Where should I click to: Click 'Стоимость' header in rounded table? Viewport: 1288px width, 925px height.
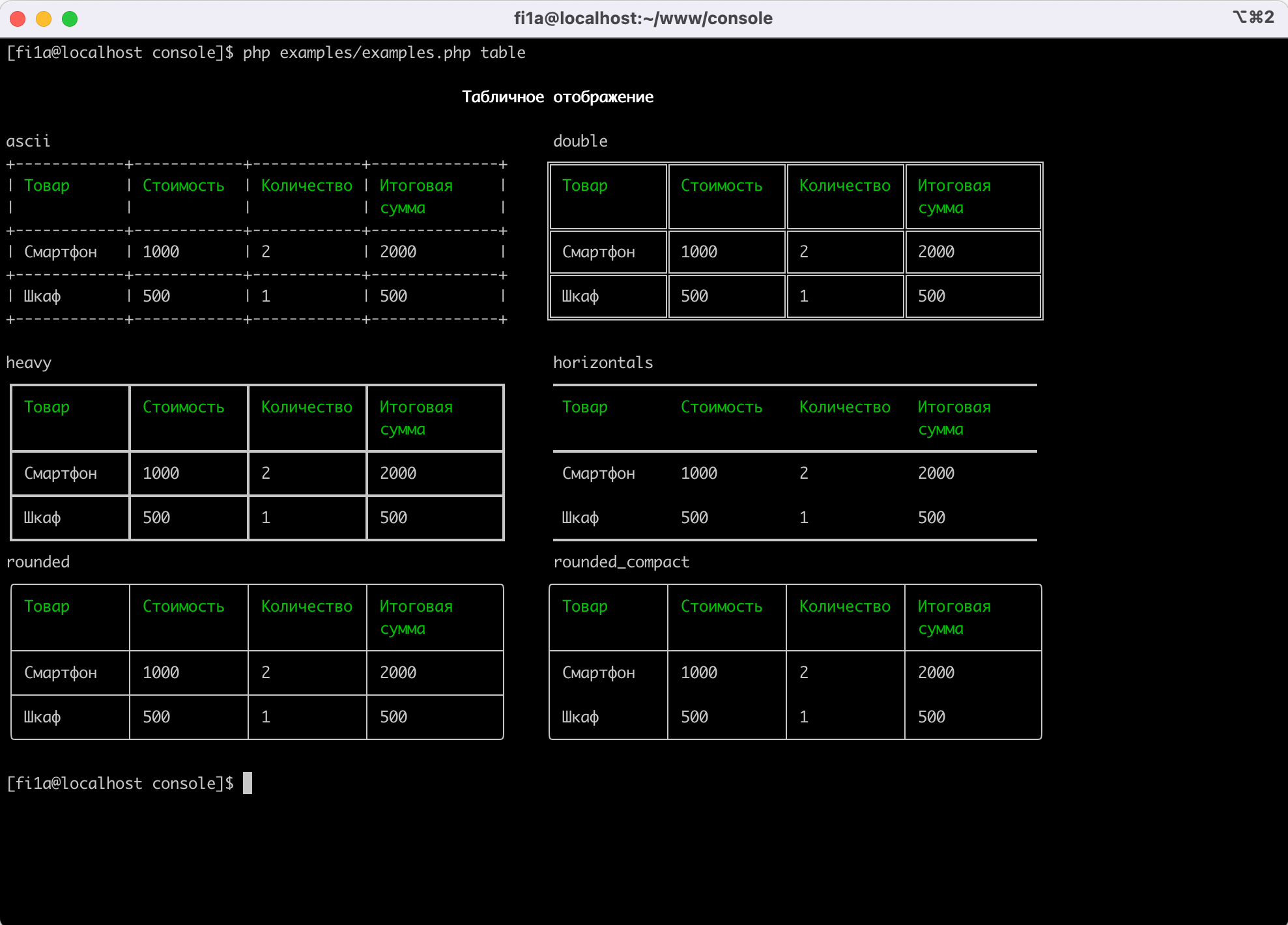tap(184, 606)
